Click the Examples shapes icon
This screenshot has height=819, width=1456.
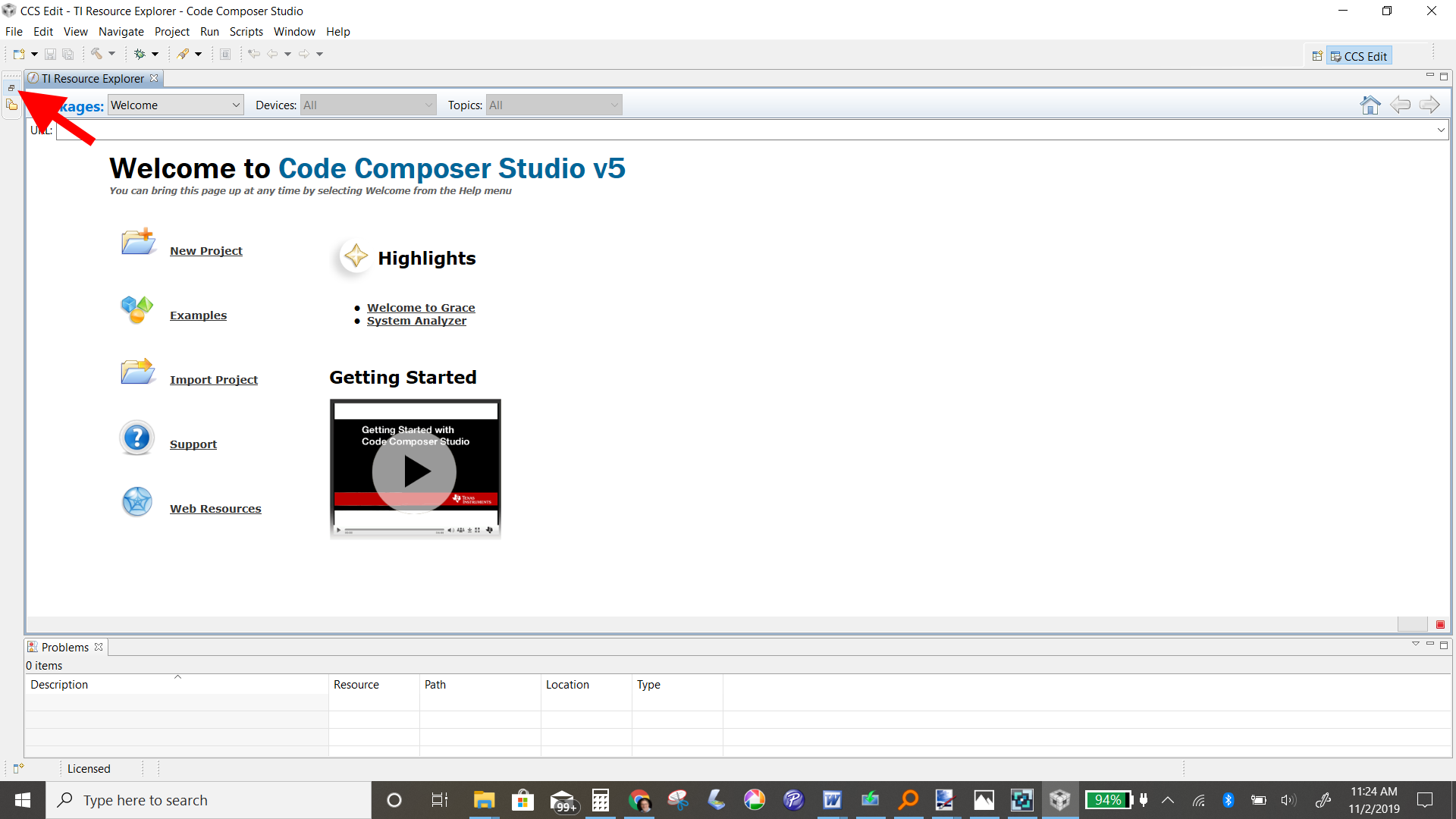click(x=137, y=309)
